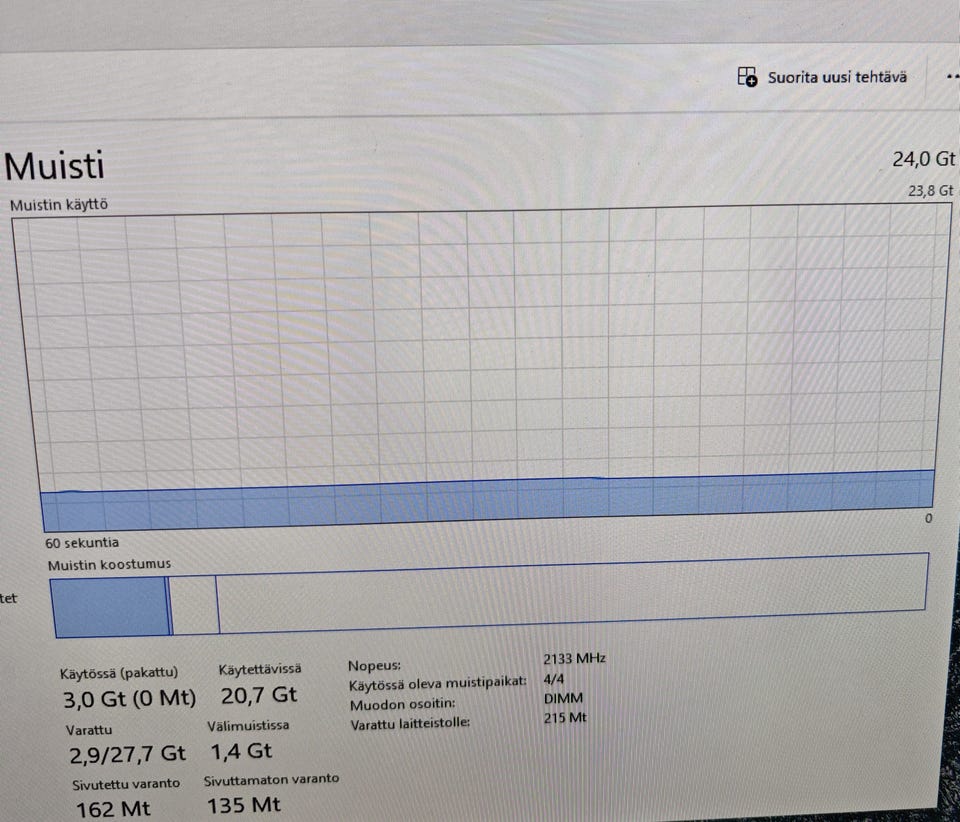Click the 'Käytettävissä' label

click(x=260, y=669)
